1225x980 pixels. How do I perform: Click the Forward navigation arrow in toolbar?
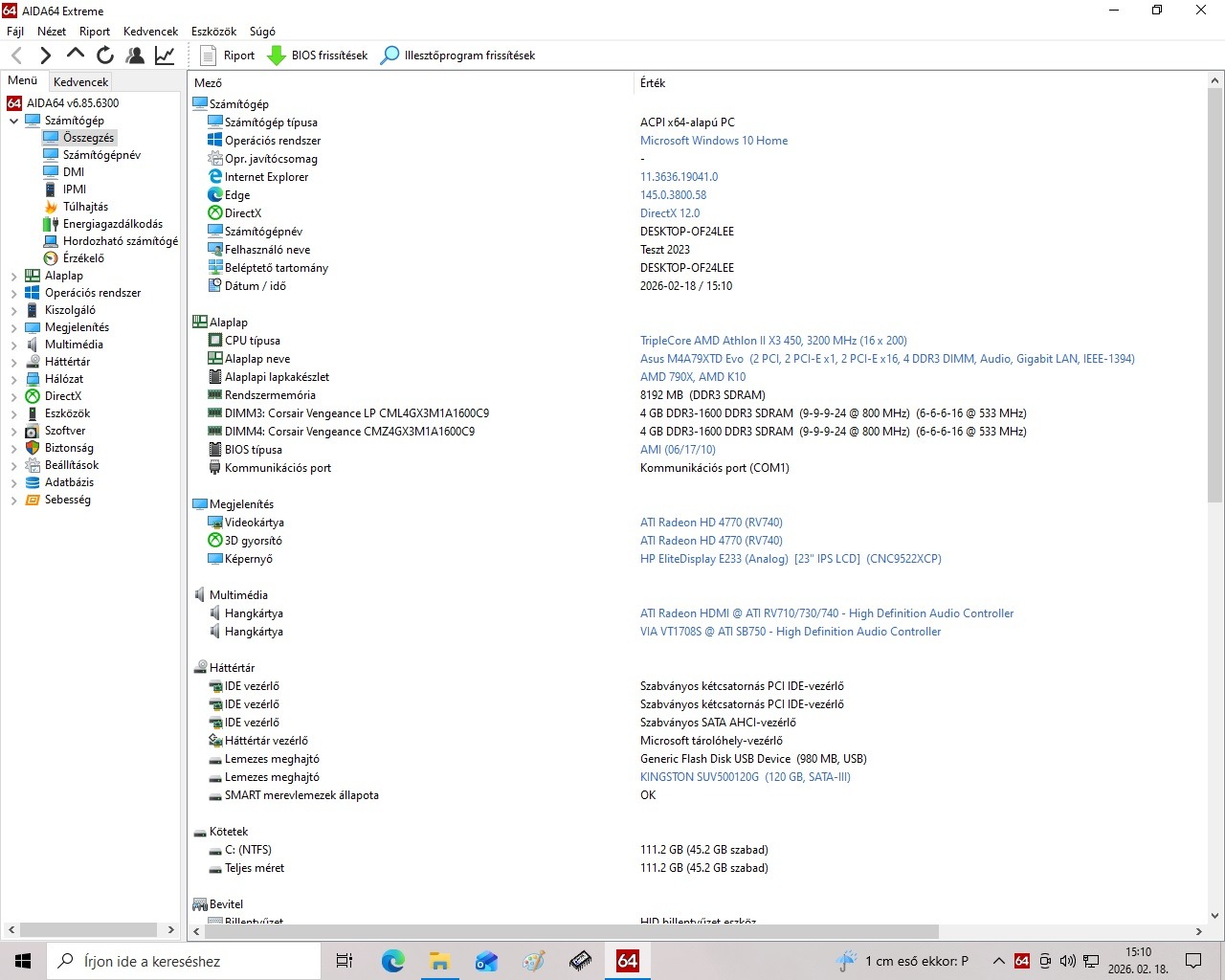(45, 56)
